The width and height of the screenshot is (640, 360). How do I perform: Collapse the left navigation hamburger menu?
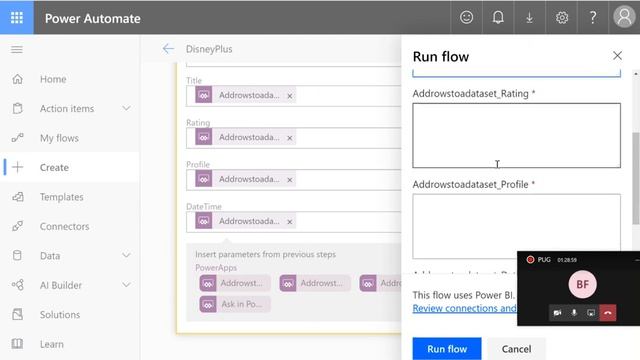[x=17, y=50]
